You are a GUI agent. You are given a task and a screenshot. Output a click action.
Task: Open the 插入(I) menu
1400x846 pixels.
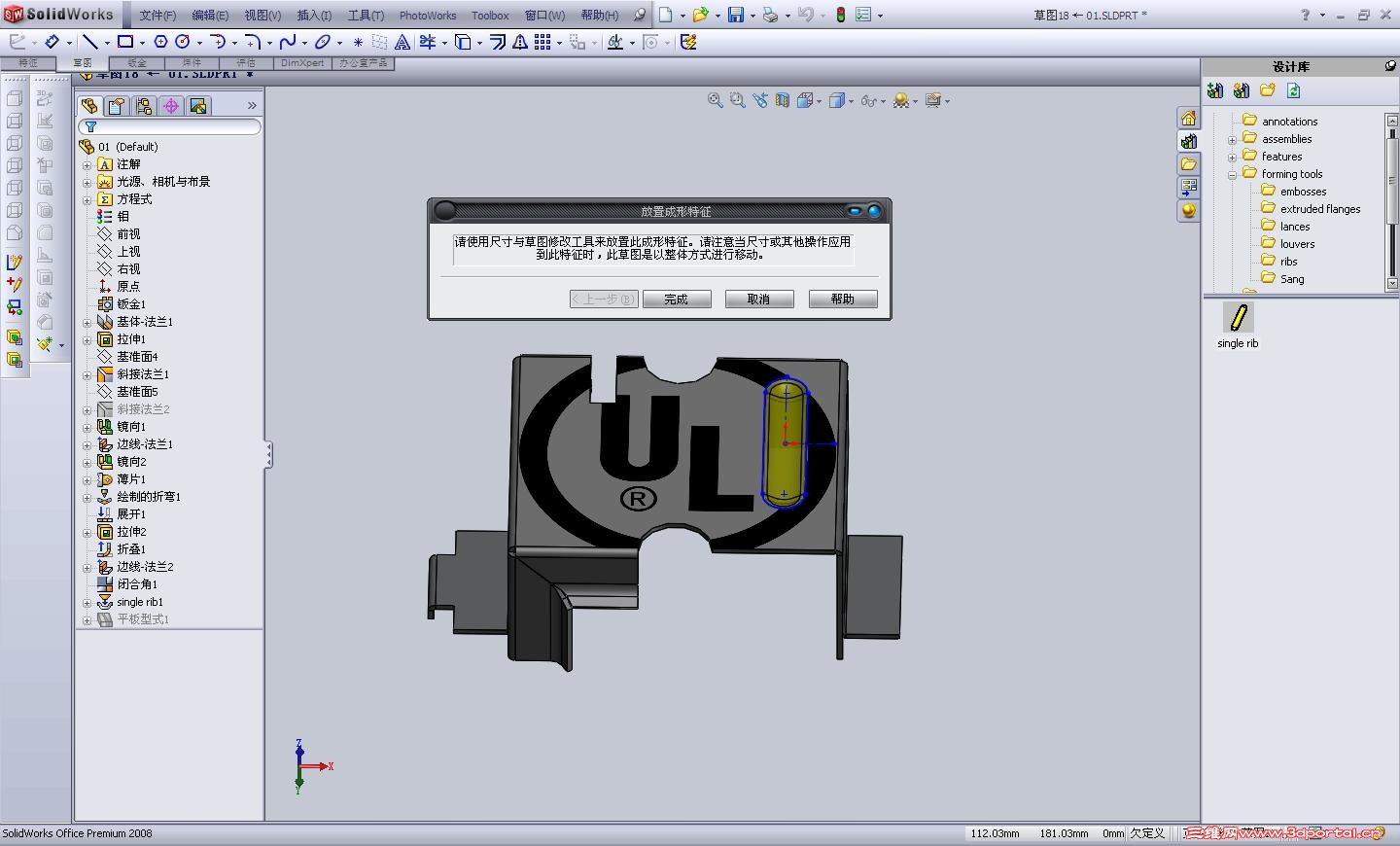click(x=314, y=16)
